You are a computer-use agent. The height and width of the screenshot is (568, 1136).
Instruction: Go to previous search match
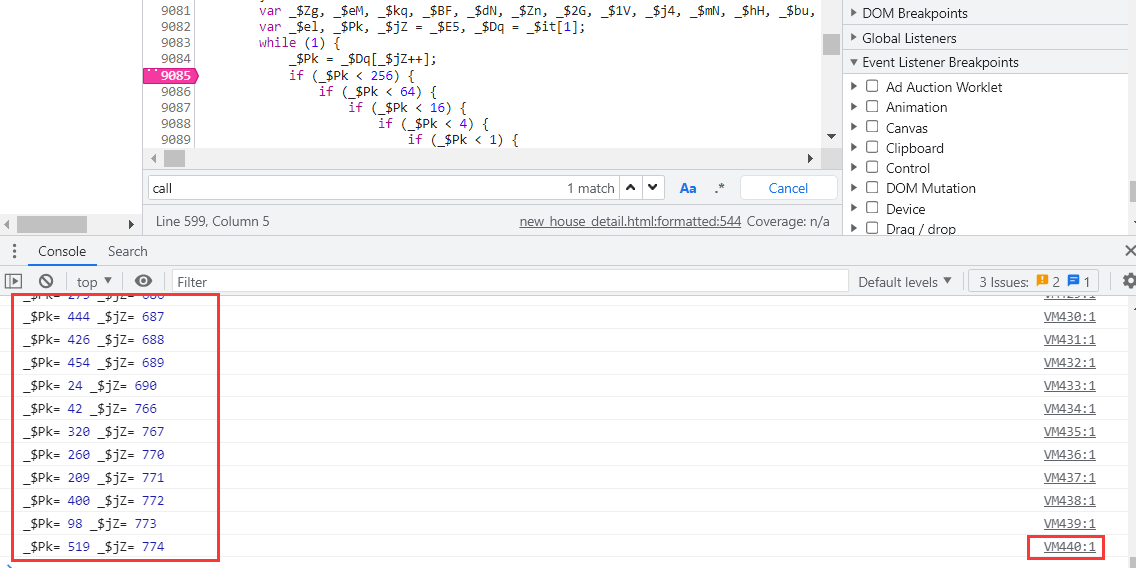pyautogui.click(x=631, y=188)
